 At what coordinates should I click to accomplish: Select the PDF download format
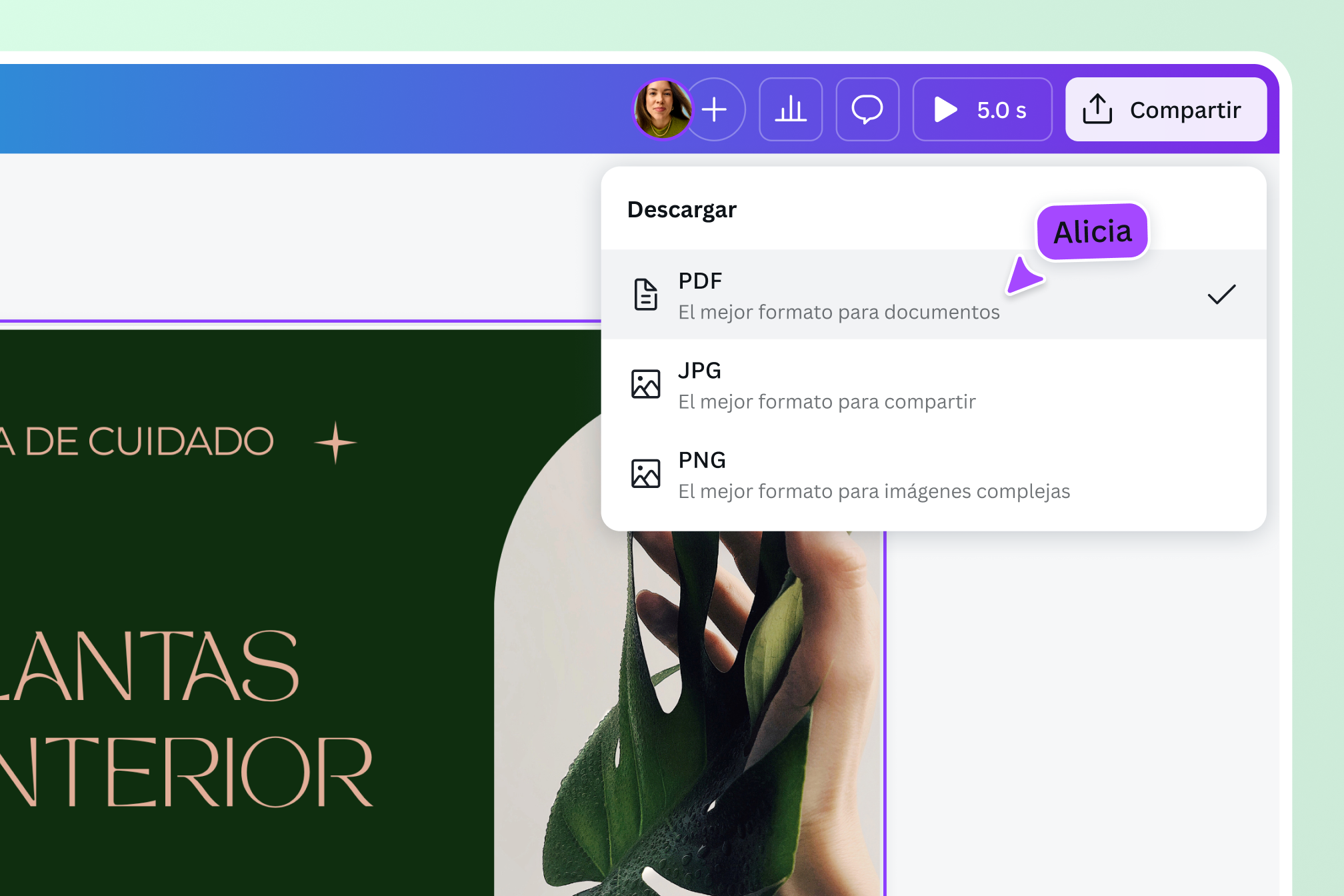point(933,295)
